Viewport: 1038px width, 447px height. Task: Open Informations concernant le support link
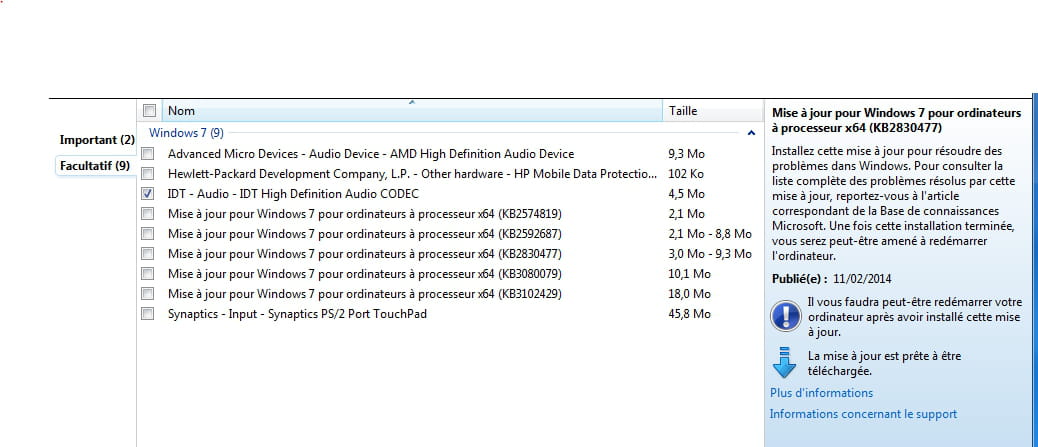863,414
